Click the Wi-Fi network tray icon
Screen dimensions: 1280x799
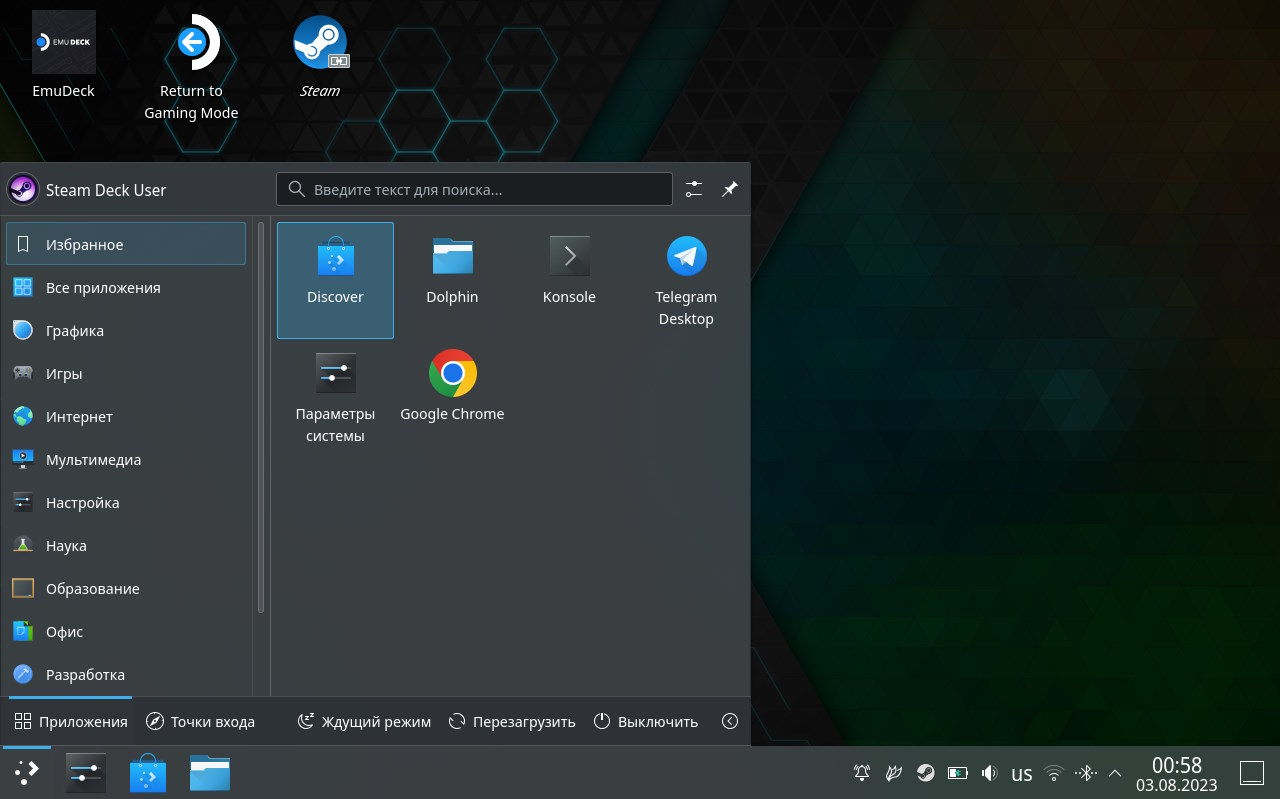click(x=1054, y=773)
